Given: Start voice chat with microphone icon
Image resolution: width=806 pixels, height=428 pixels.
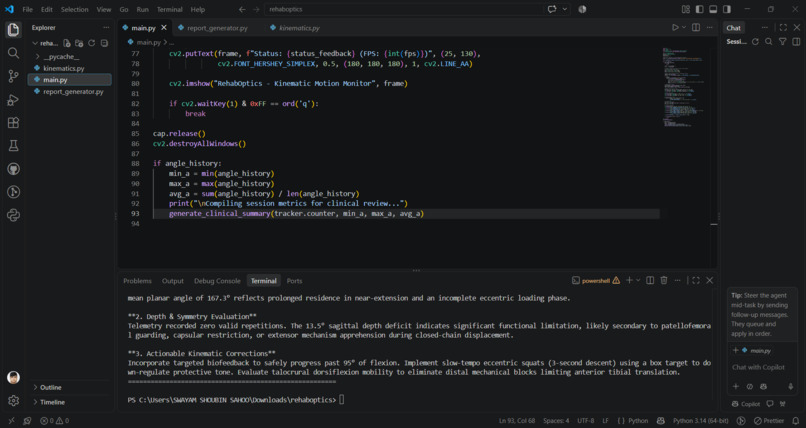Looking at the screenshot, I should click(x=791, y=386).
